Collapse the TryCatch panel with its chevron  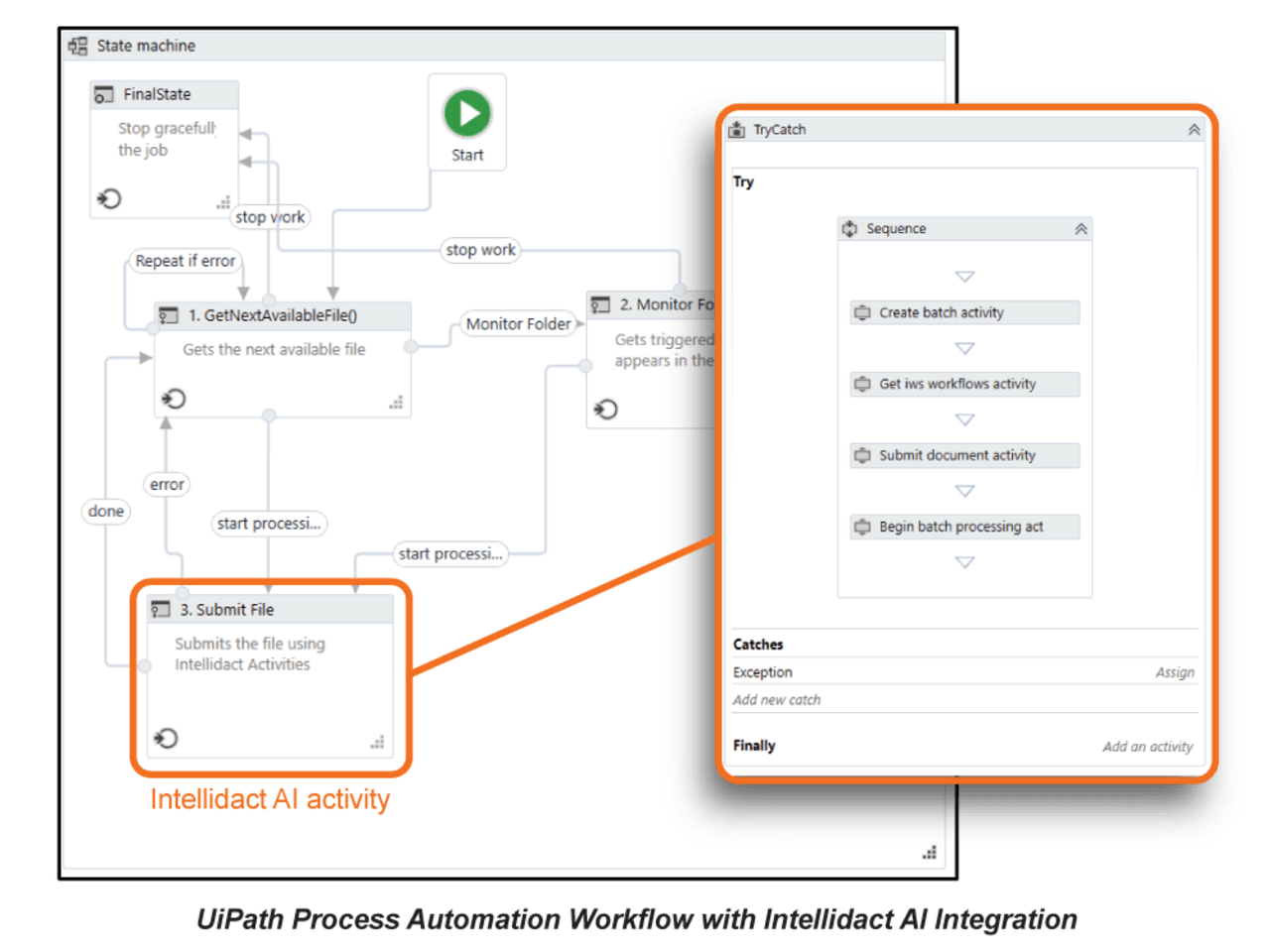[1194, 130]
